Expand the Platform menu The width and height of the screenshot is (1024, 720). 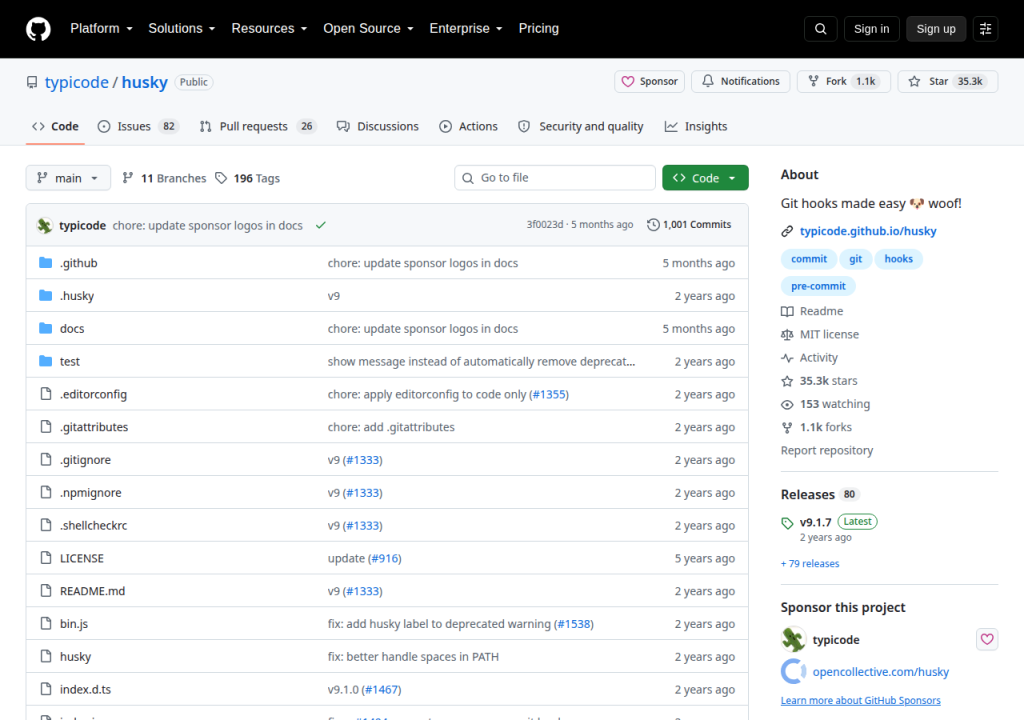(101, 29)
